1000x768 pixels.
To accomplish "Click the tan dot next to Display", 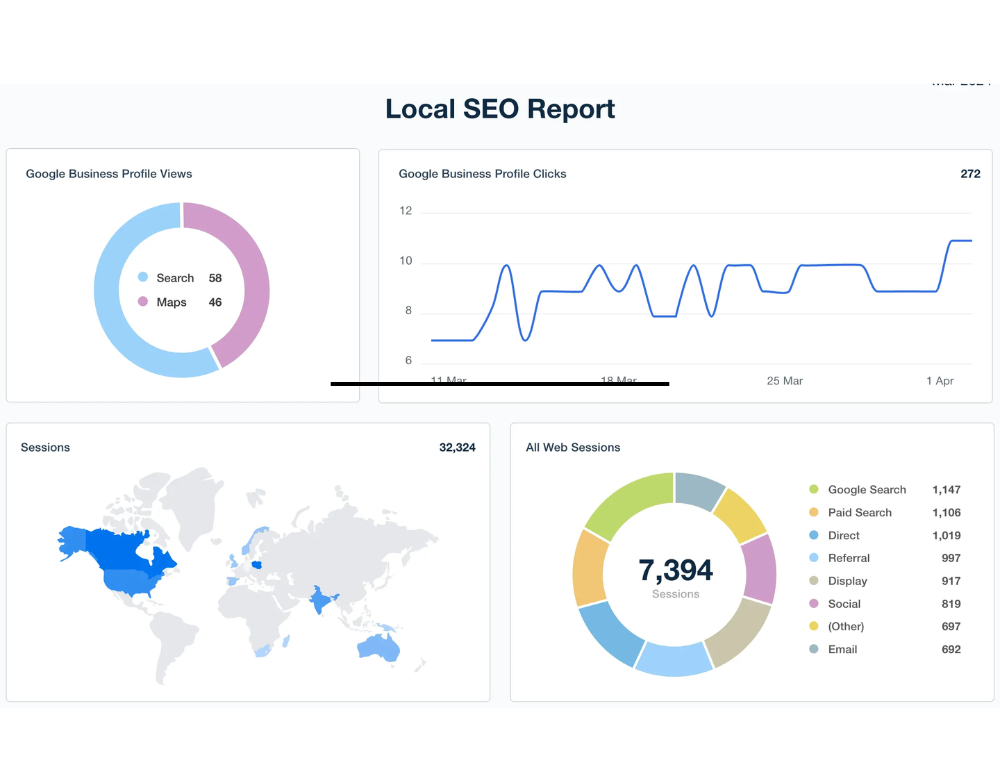I will pyautogui.click(x=814, y=581).
